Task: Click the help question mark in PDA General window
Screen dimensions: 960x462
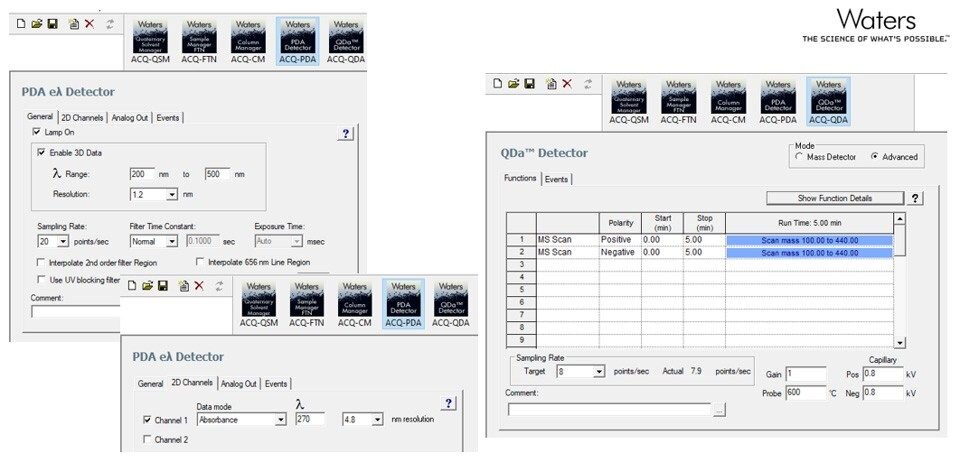Action: coord(346,134)
